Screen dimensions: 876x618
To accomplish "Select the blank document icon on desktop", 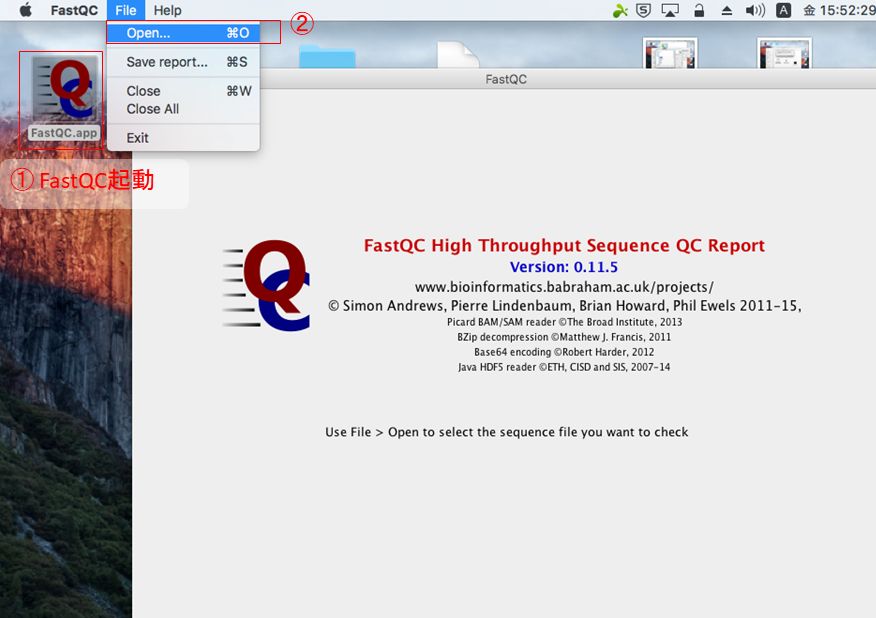I will [x=458, y=54].
